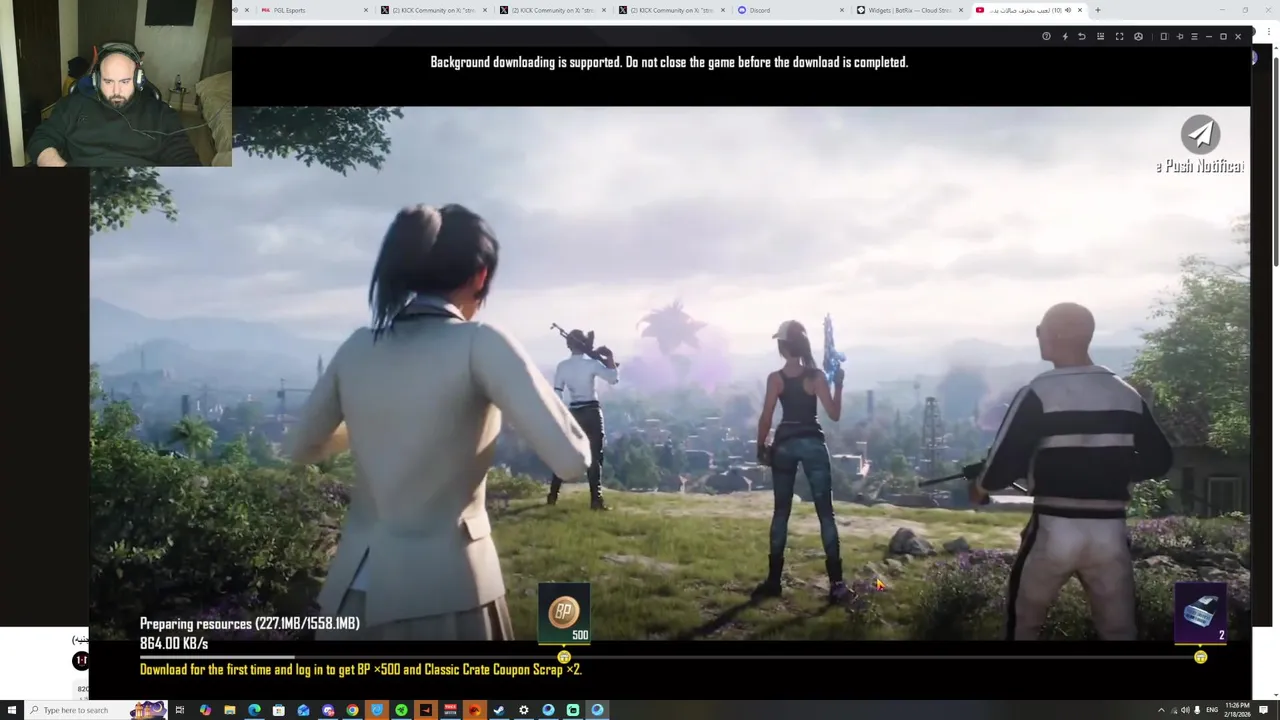Close the Widgets BotRix tab
Image resolution: width=1280 pixels, height=720 pixels.
point(961,10)
